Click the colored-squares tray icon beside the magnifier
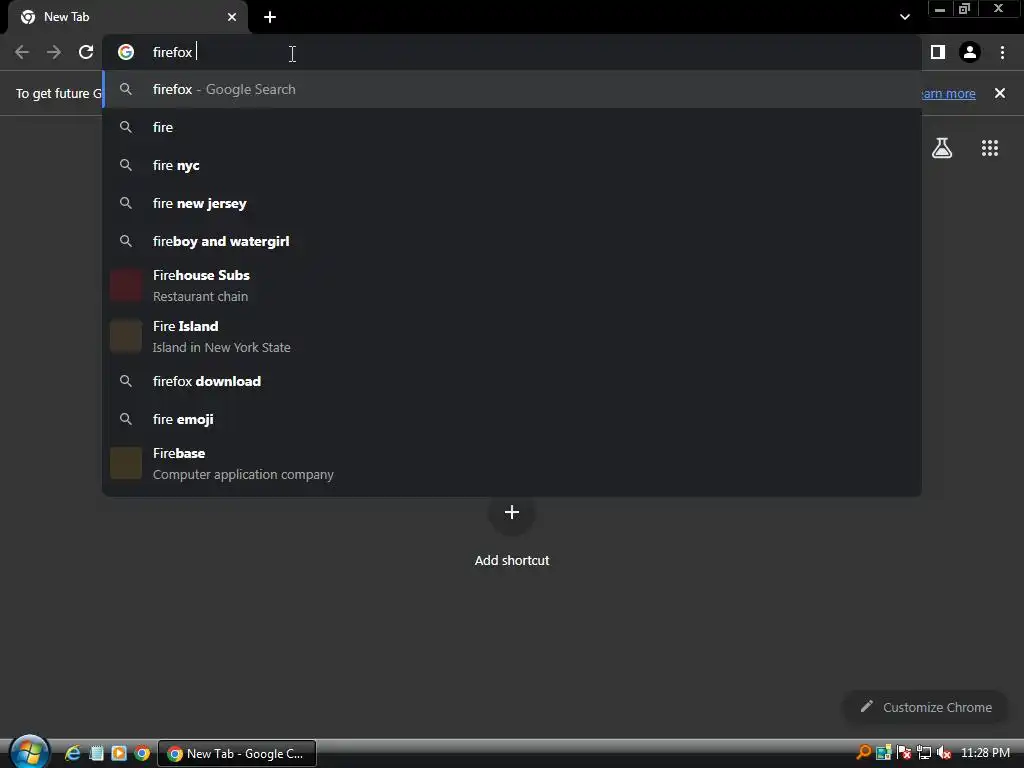Viewport: 1024px width, 768px height. click(884, 752)
